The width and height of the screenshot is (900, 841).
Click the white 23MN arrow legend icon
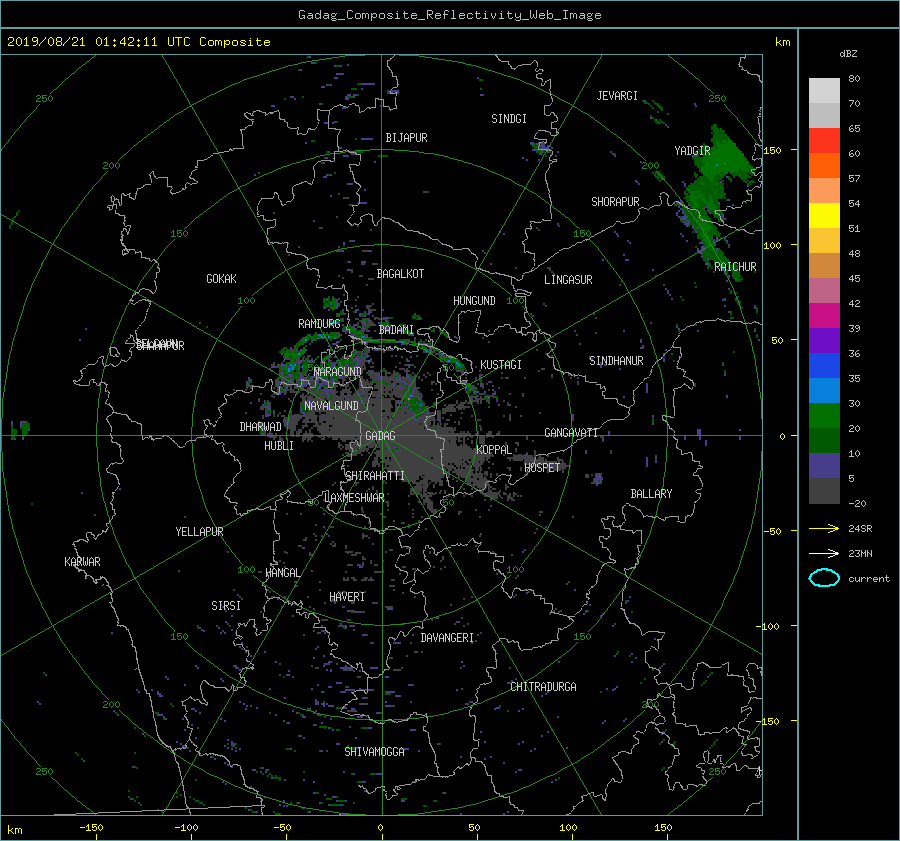(x=824, y=553)
